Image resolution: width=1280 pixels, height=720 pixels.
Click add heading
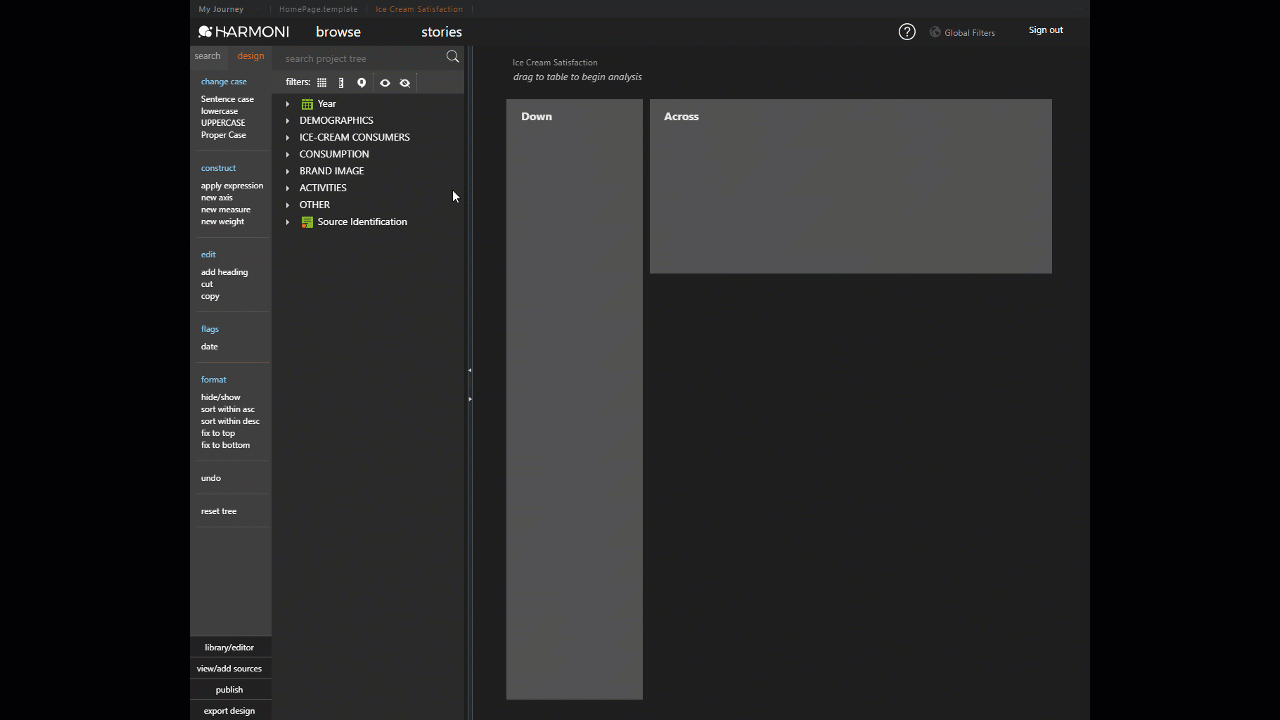tap(224, 272)
